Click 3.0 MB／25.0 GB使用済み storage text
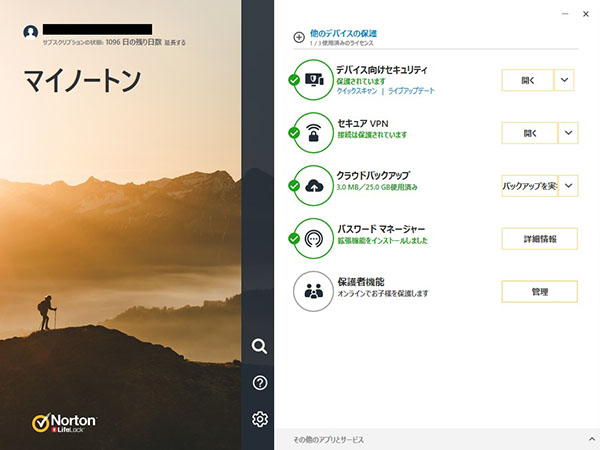 click(377, 187)
